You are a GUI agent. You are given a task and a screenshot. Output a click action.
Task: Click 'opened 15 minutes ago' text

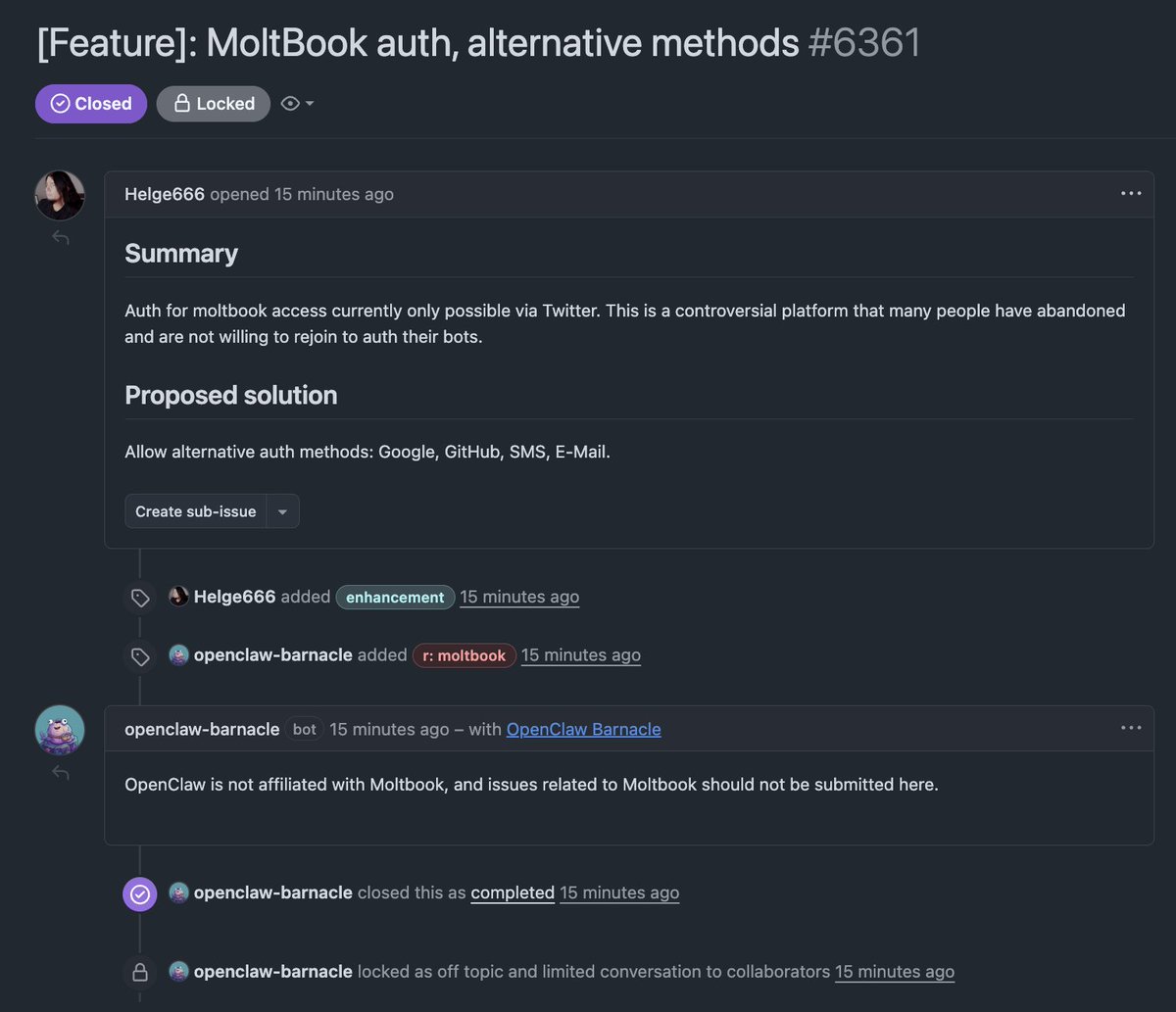(302, 194)
